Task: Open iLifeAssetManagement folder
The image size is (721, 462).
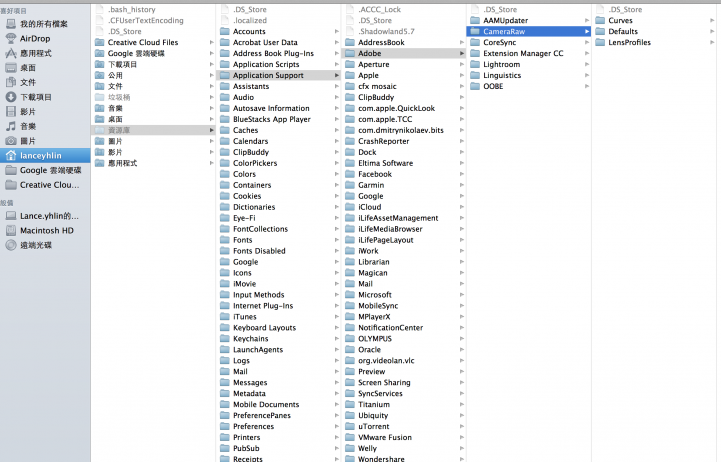Action: [404, 218]
